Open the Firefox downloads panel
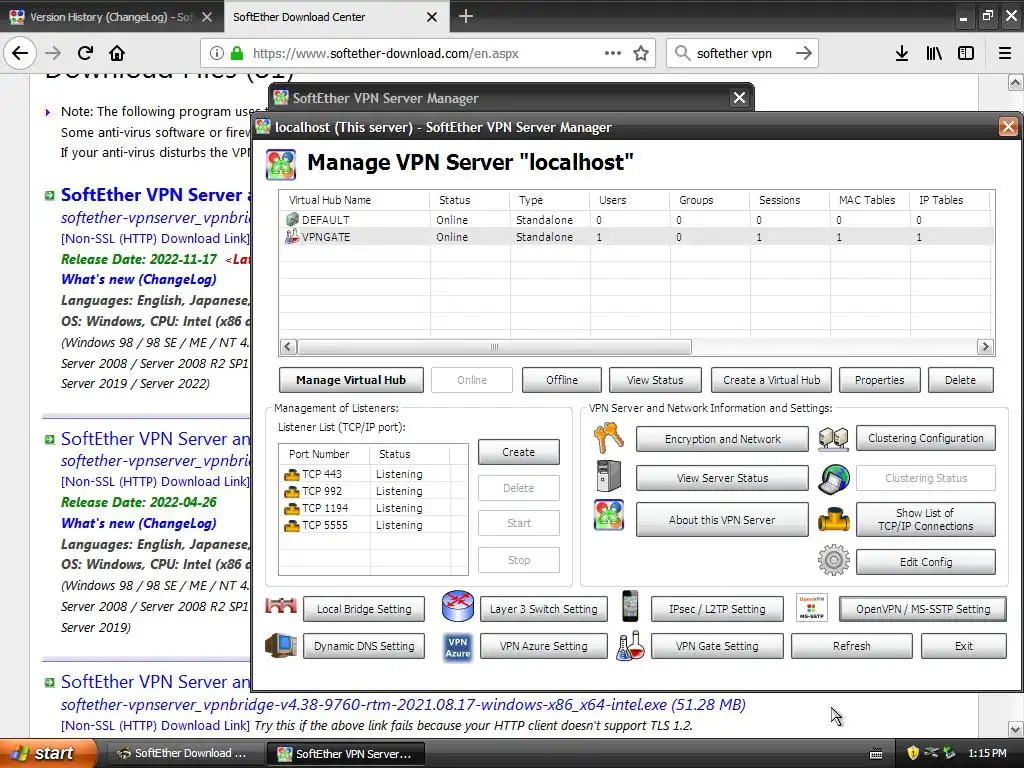 [x=901, y=53]
